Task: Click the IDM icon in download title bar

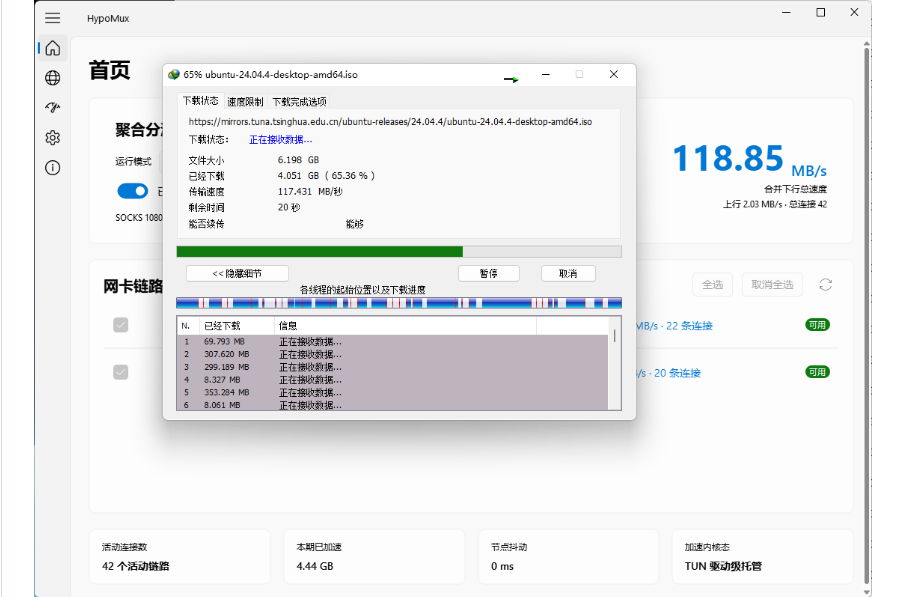Action: click(174, 75)
